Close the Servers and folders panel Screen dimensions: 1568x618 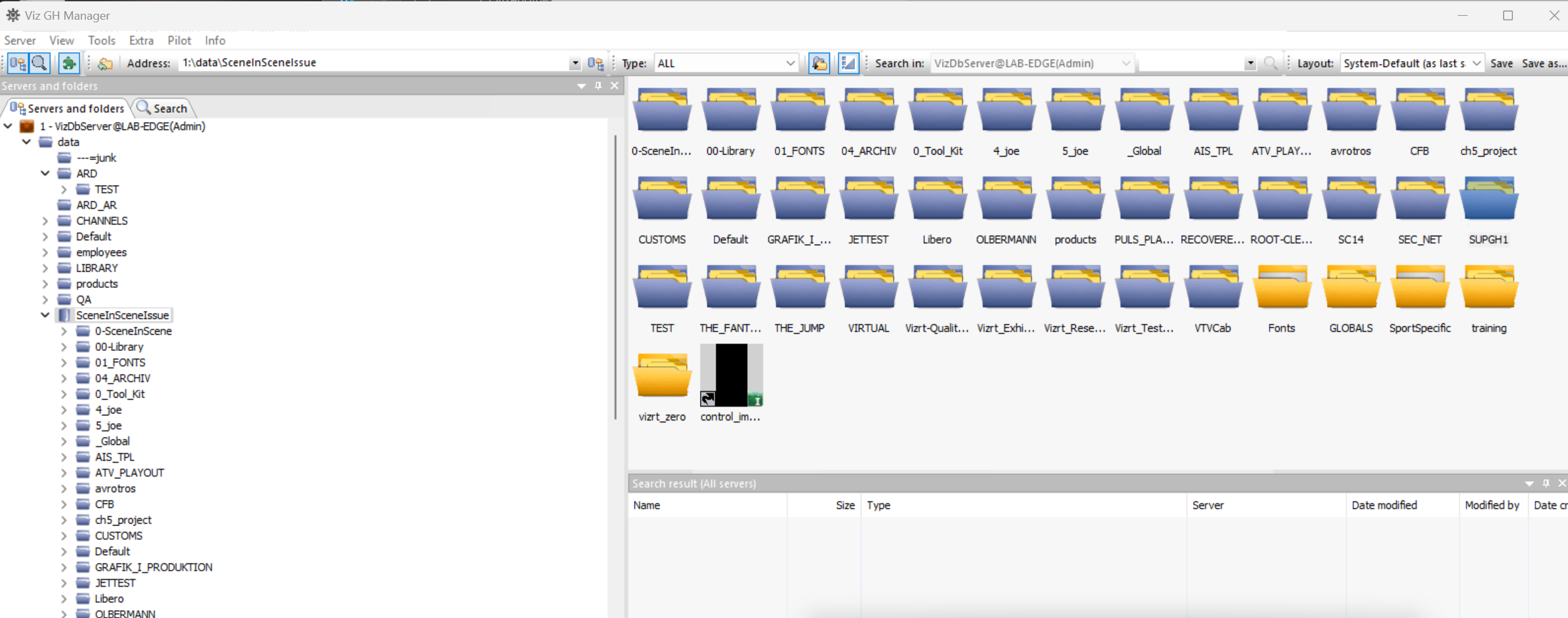pos(615,86)
